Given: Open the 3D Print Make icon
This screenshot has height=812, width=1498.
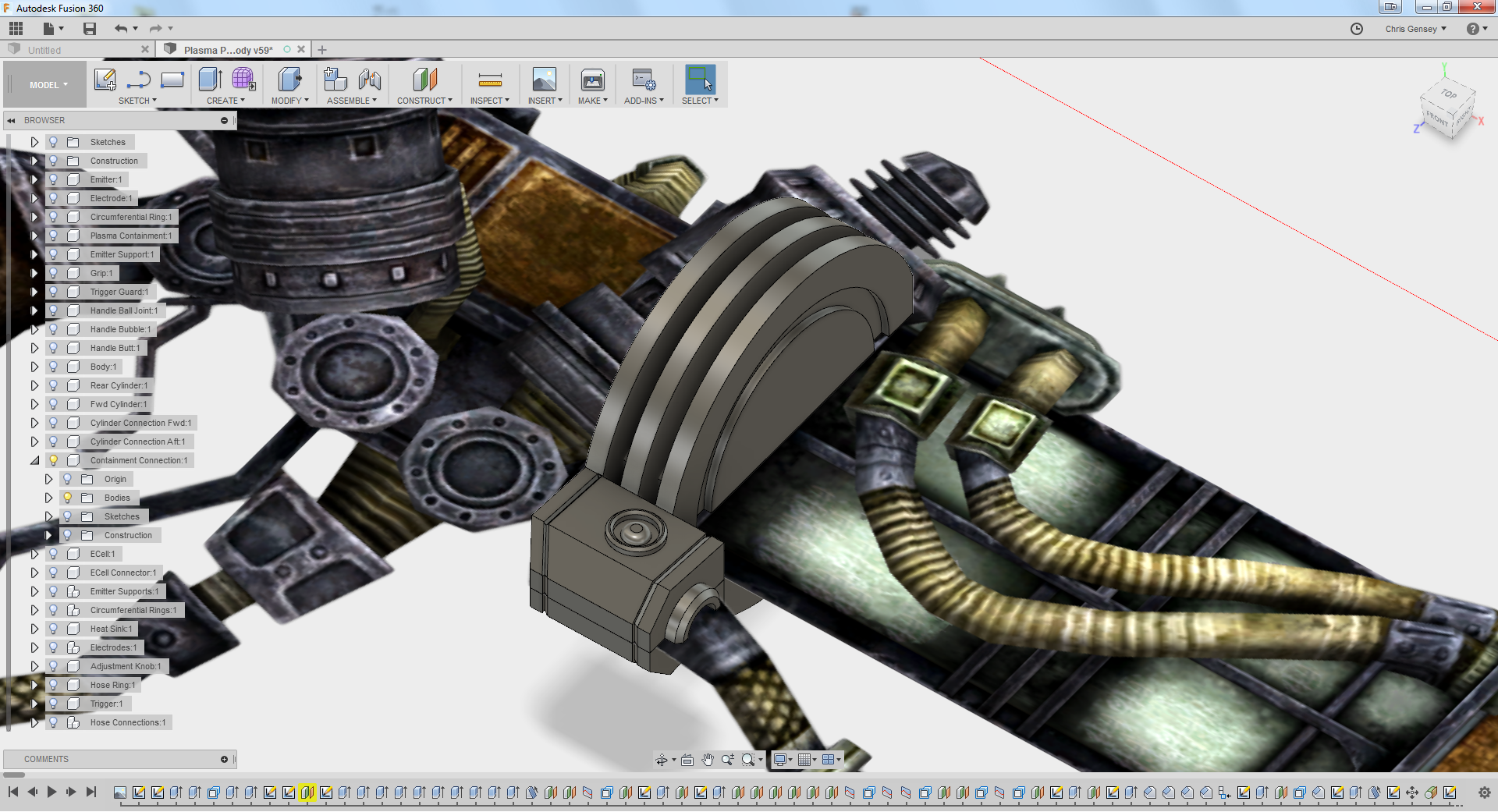Looking at the screenshot, I should coord(592,80).
